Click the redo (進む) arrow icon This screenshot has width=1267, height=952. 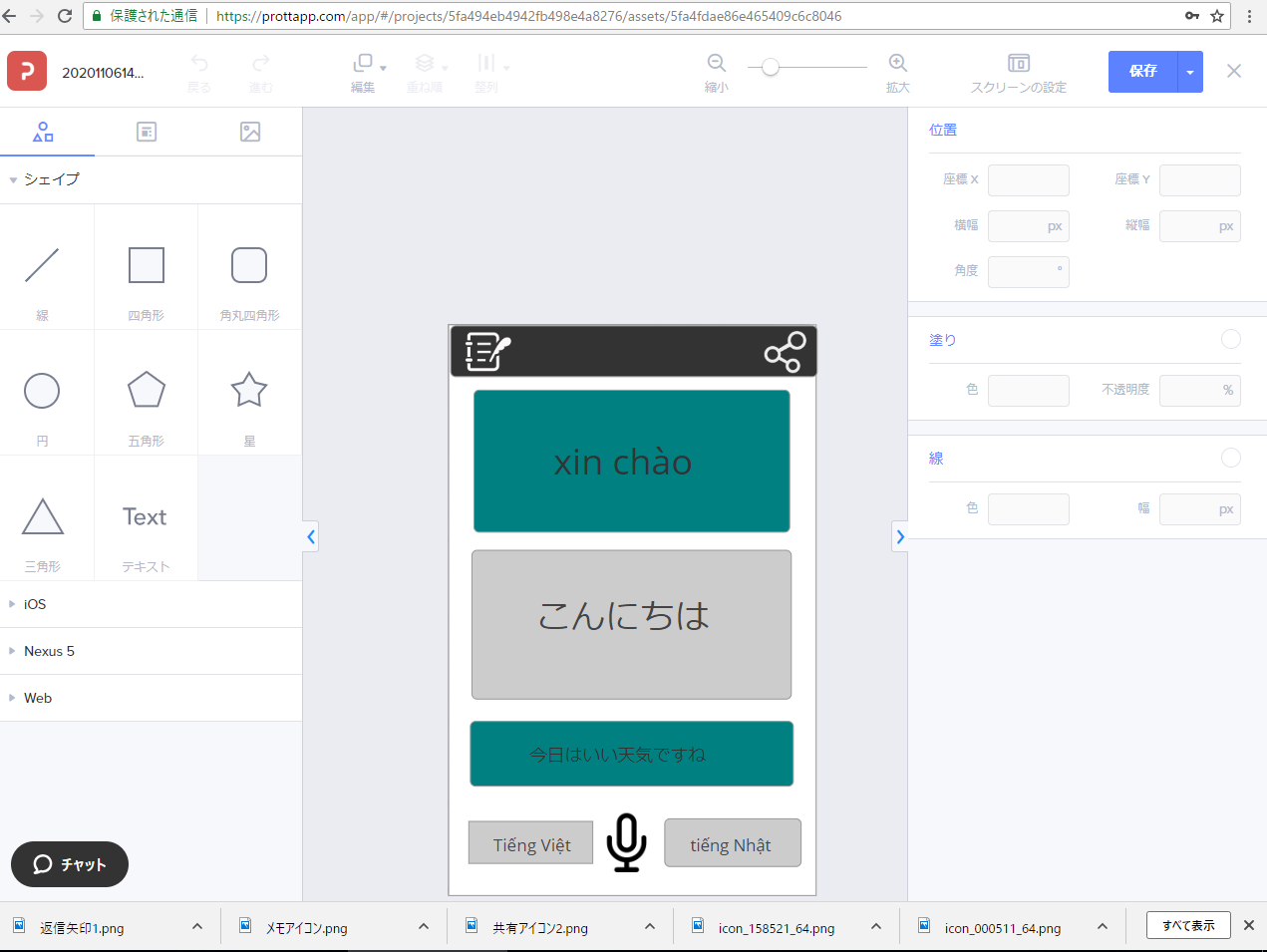coord(261,63)
